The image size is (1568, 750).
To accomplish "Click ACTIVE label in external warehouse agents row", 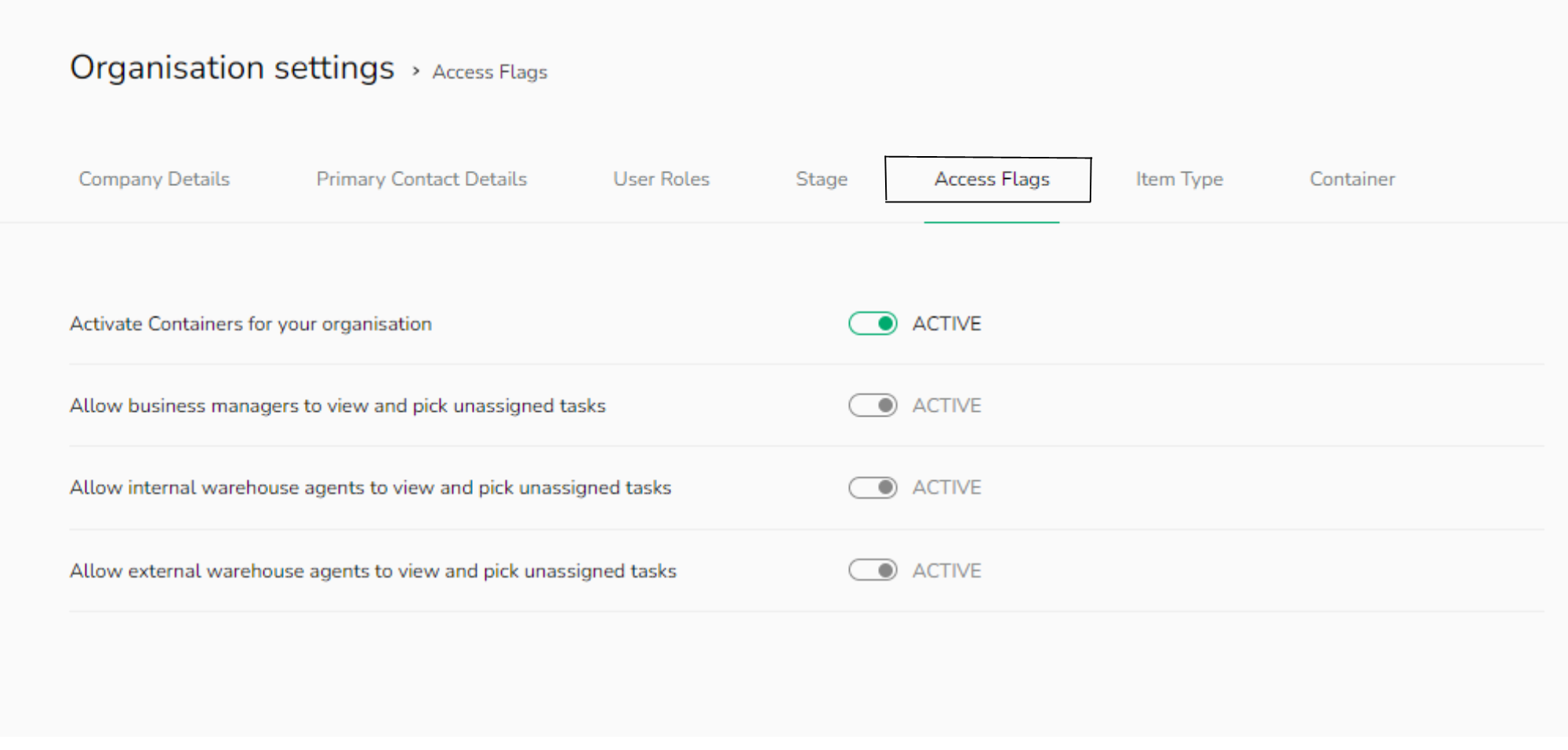I will pos(946,570).
